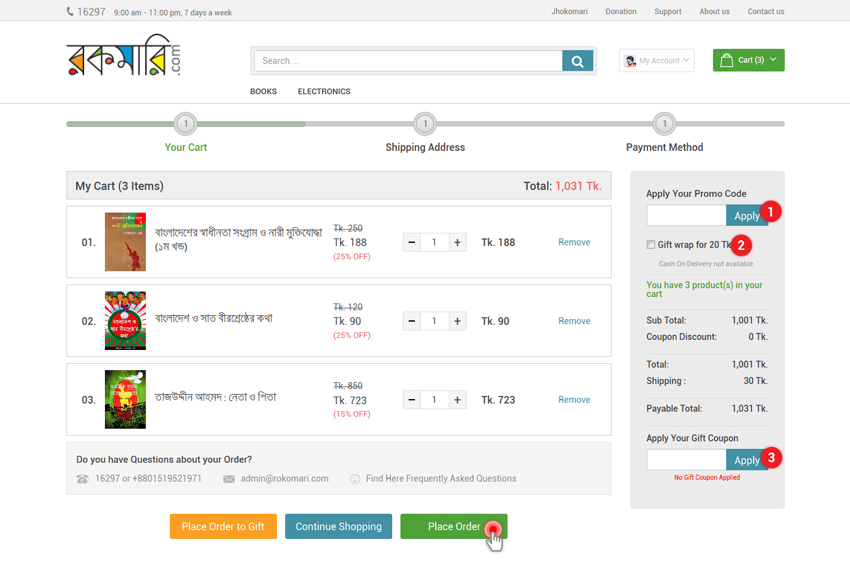Decrease quantity of first cart item
Viewport: 850px width, 567px height.
[x=412, y=243]
